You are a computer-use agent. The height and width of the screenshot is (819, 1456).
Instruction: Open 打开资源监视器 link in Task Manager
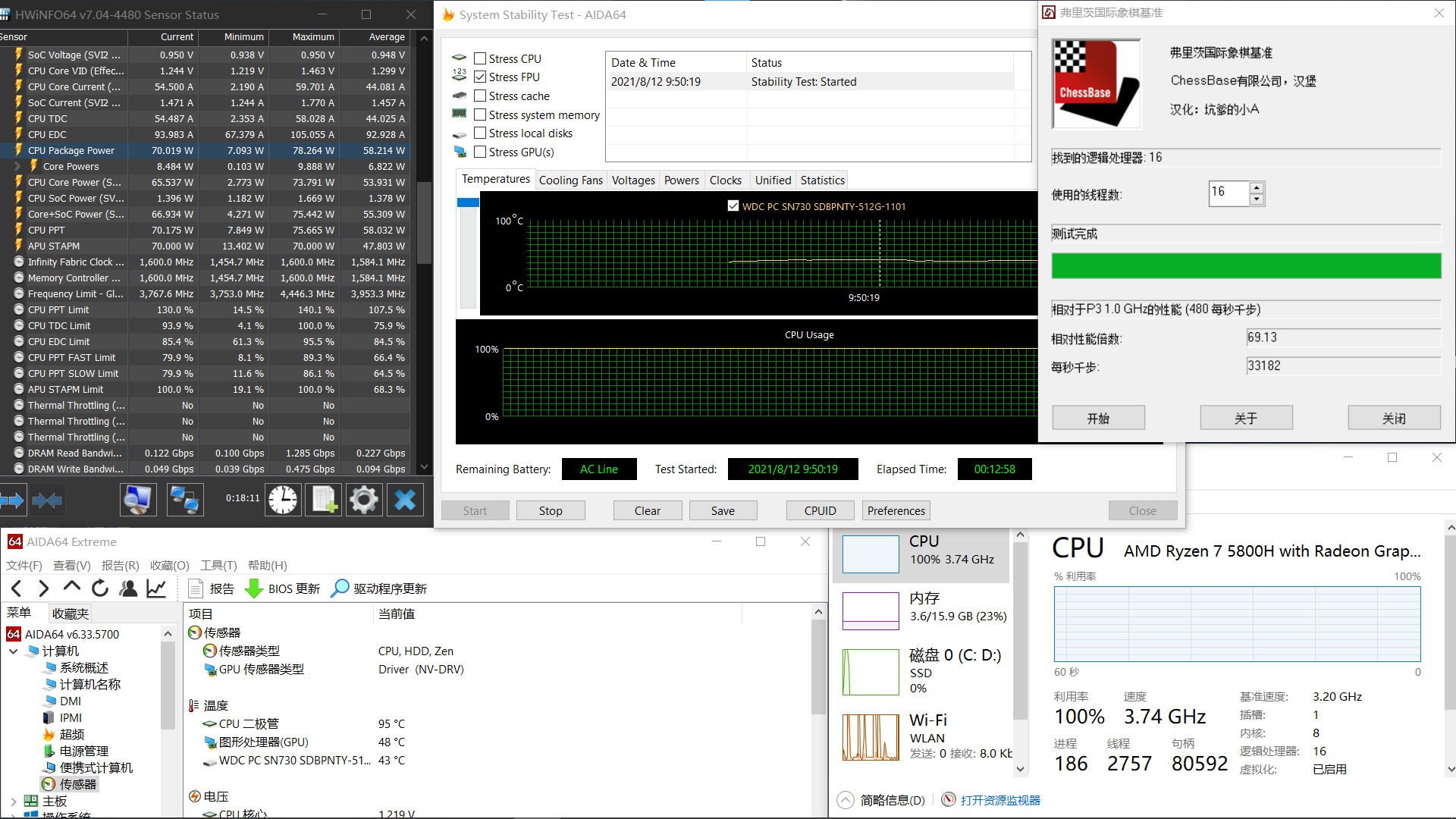coord(999,800)
